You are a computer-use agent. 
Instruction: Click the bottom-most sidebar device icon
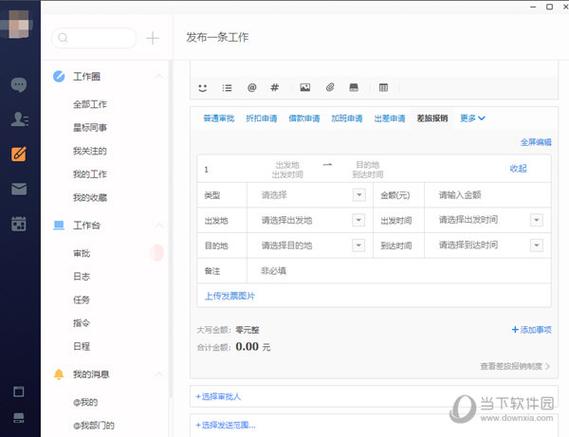point(19,418)
